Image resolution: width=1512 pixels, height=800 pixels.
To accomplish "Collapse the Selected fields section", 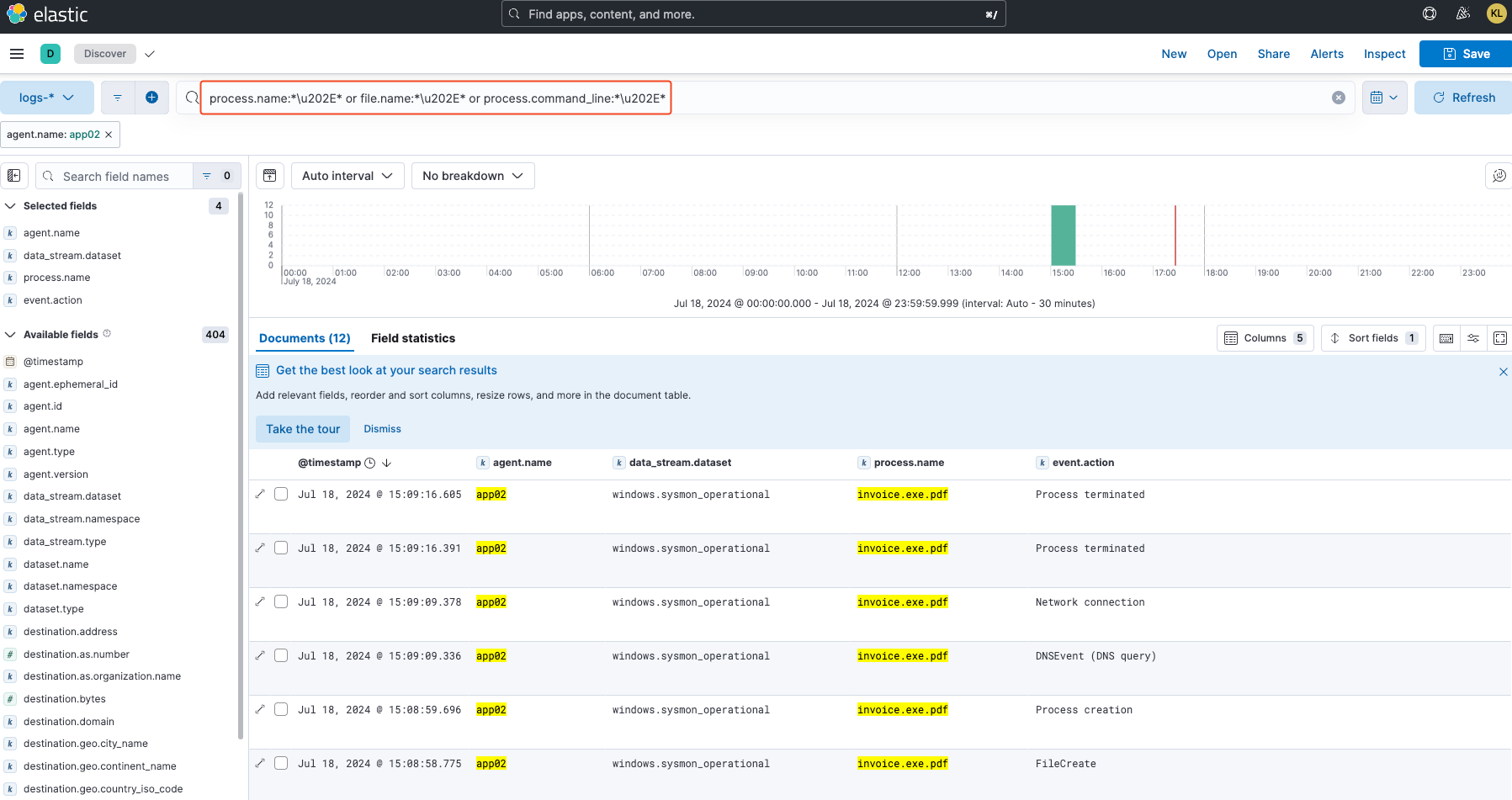I will click(10, 206).
